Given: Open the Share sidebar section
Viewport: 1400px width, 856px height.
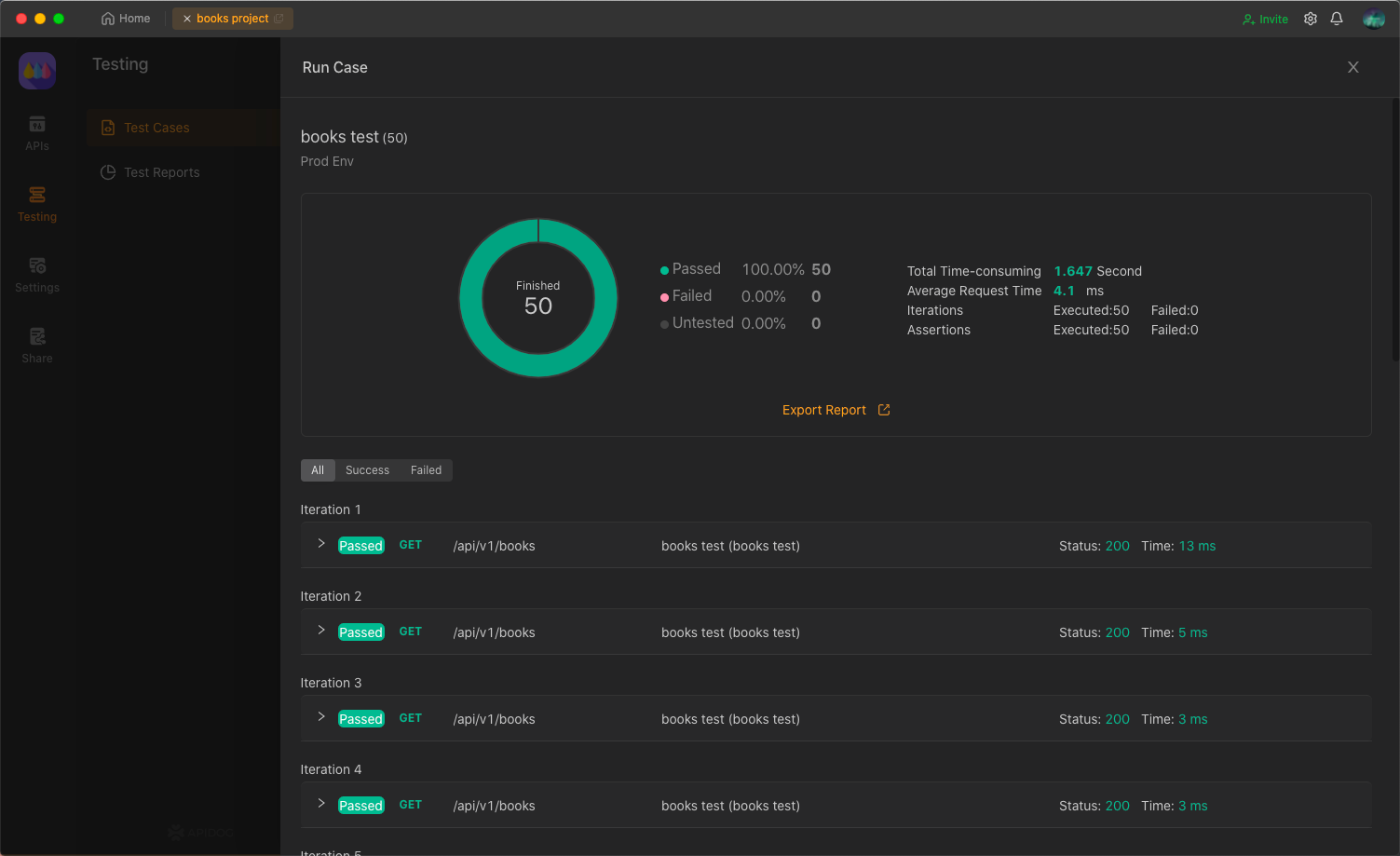Looking at the screenshot, I should coord(37,346).
